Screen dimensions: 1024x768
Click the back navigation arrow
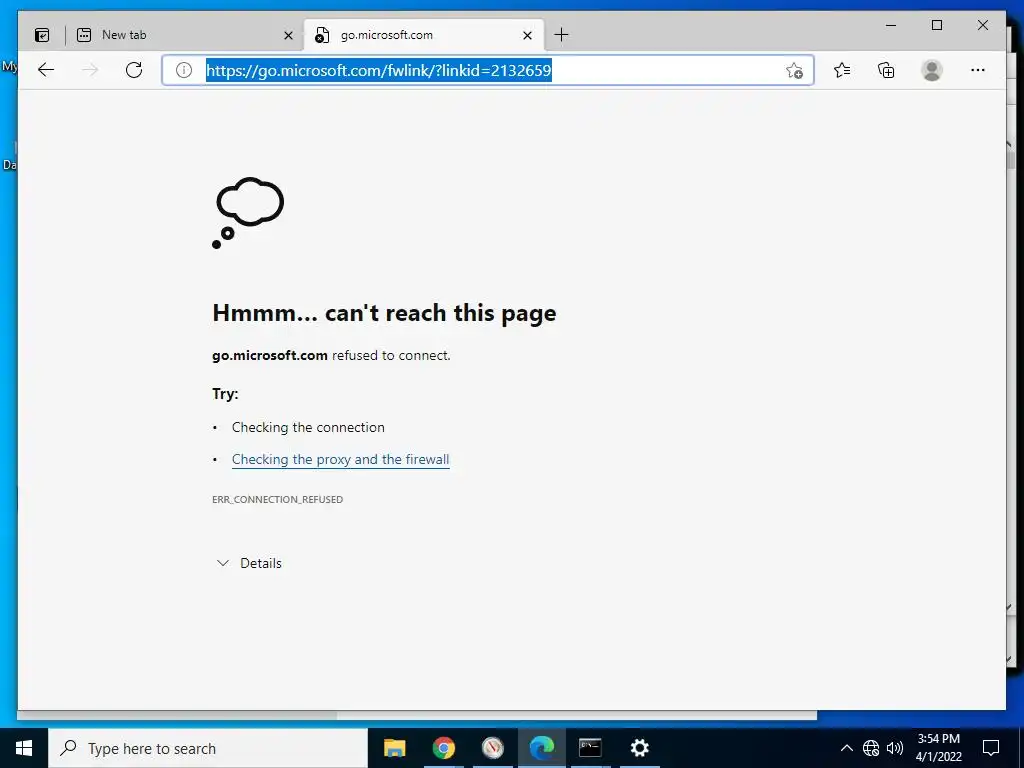[x=46, y=70]
